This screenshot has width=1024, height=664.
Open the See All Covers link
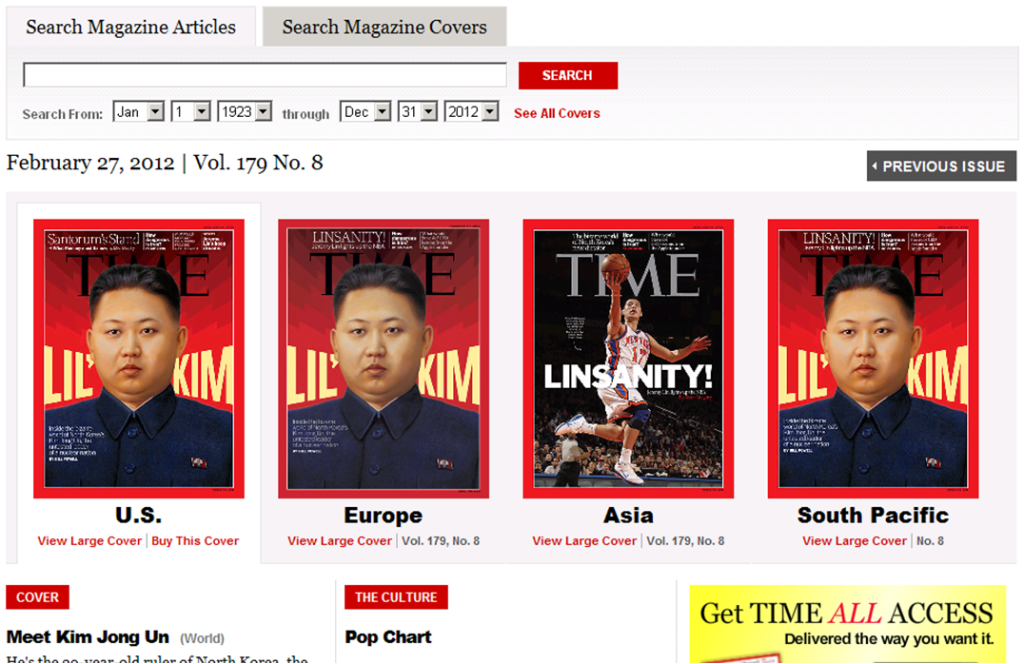coord(556,114)
